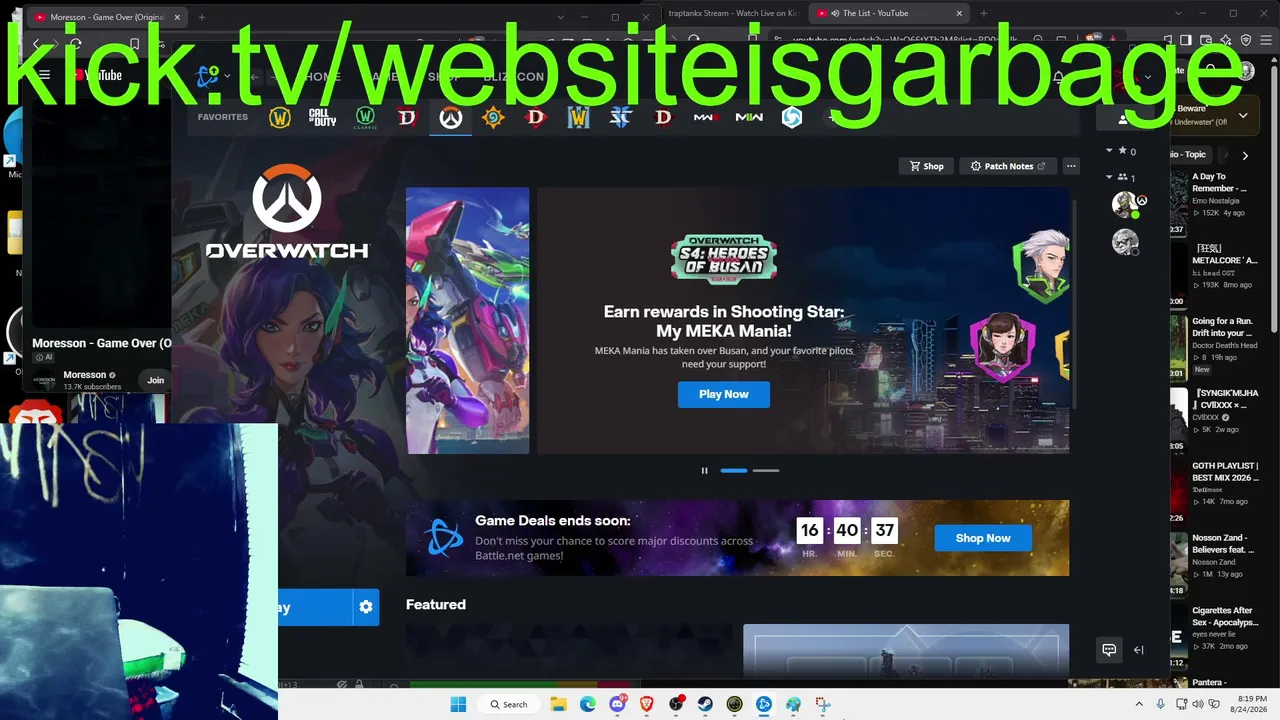Collapse the Battle.net friends sidebar
1280x720 pixels.
[1138, 650]
